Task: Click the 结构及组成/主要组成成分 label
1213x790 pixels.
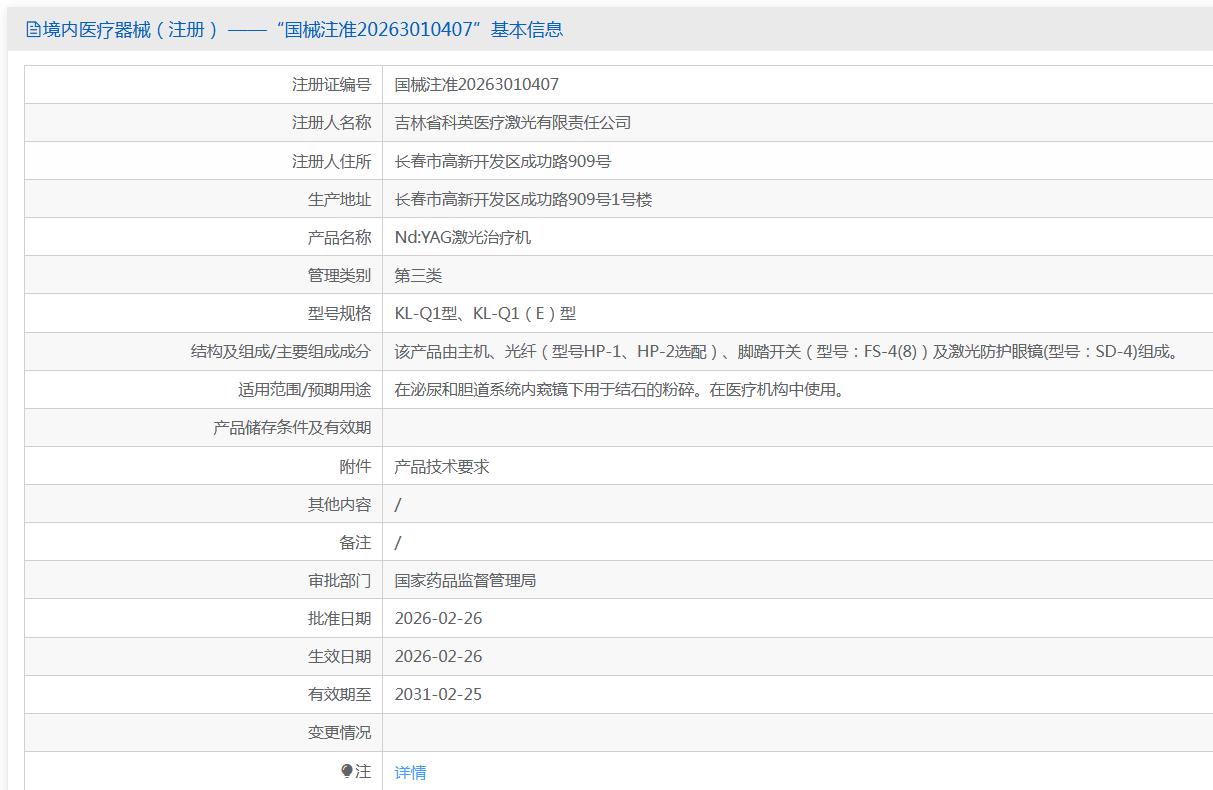Action: point(281,351)
